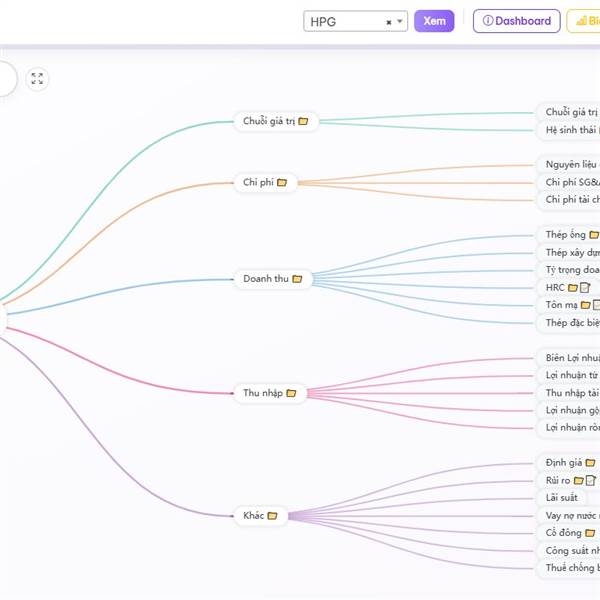Clear the HPG selection with the x
The height and width of the screenshot is (600, 600).
pyautogui.click(x=389, y=22)
